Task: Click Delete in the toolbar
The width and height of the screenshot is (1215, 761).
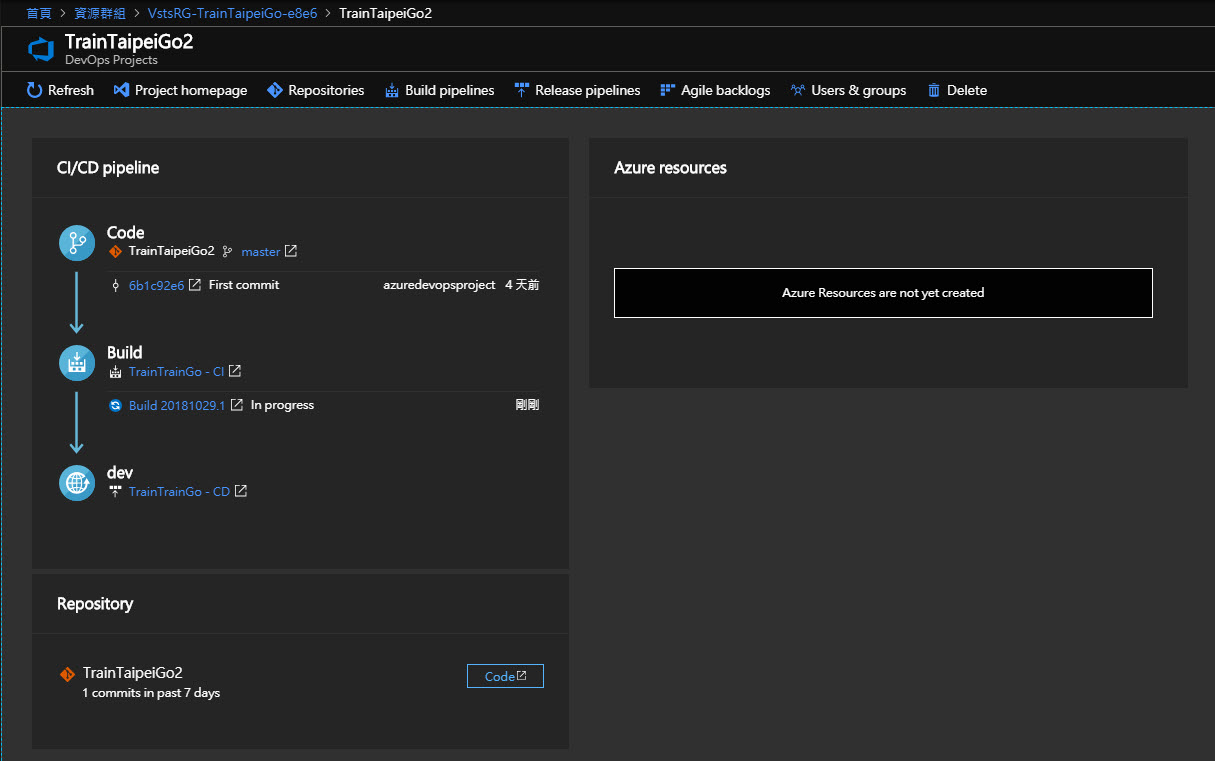Action: 957,90
